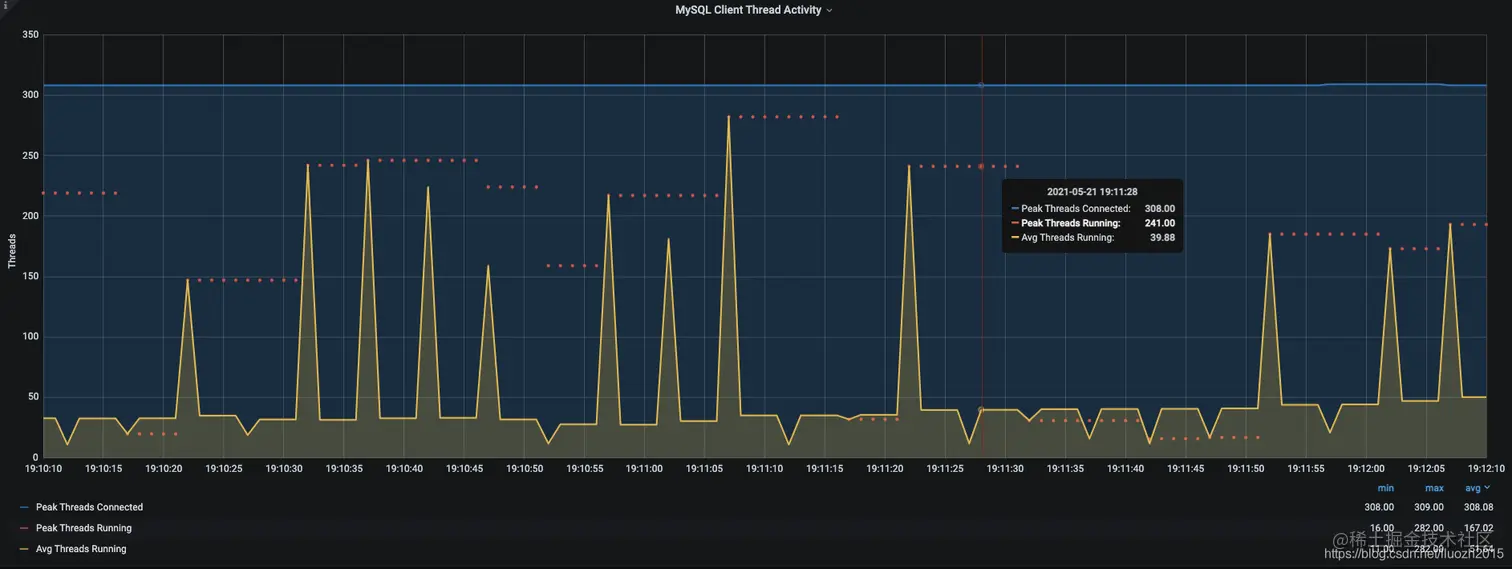
Task: Click the 282.00 max value in the Peak Threads Running row
Action: tap(1429, 528)
